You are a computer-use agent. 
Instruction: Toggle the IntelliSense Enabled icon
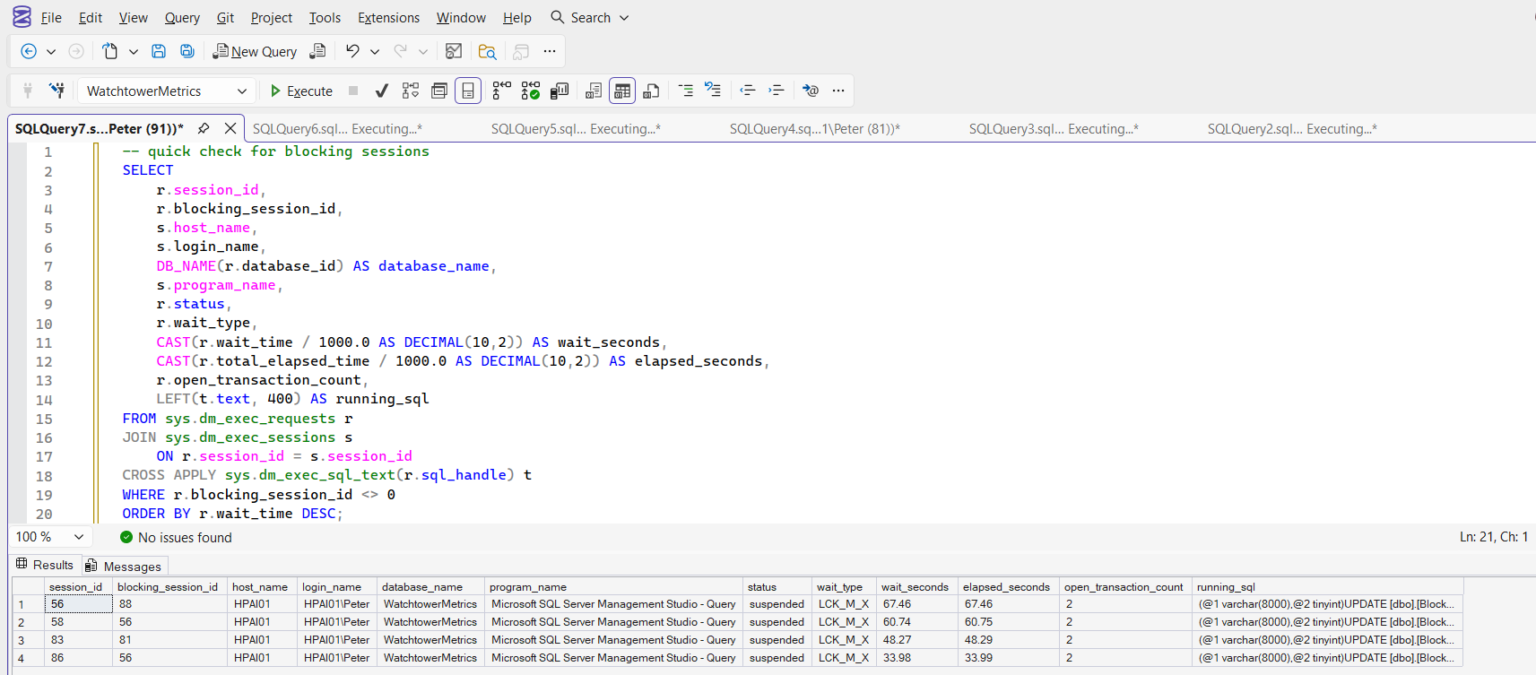[467, 91]
